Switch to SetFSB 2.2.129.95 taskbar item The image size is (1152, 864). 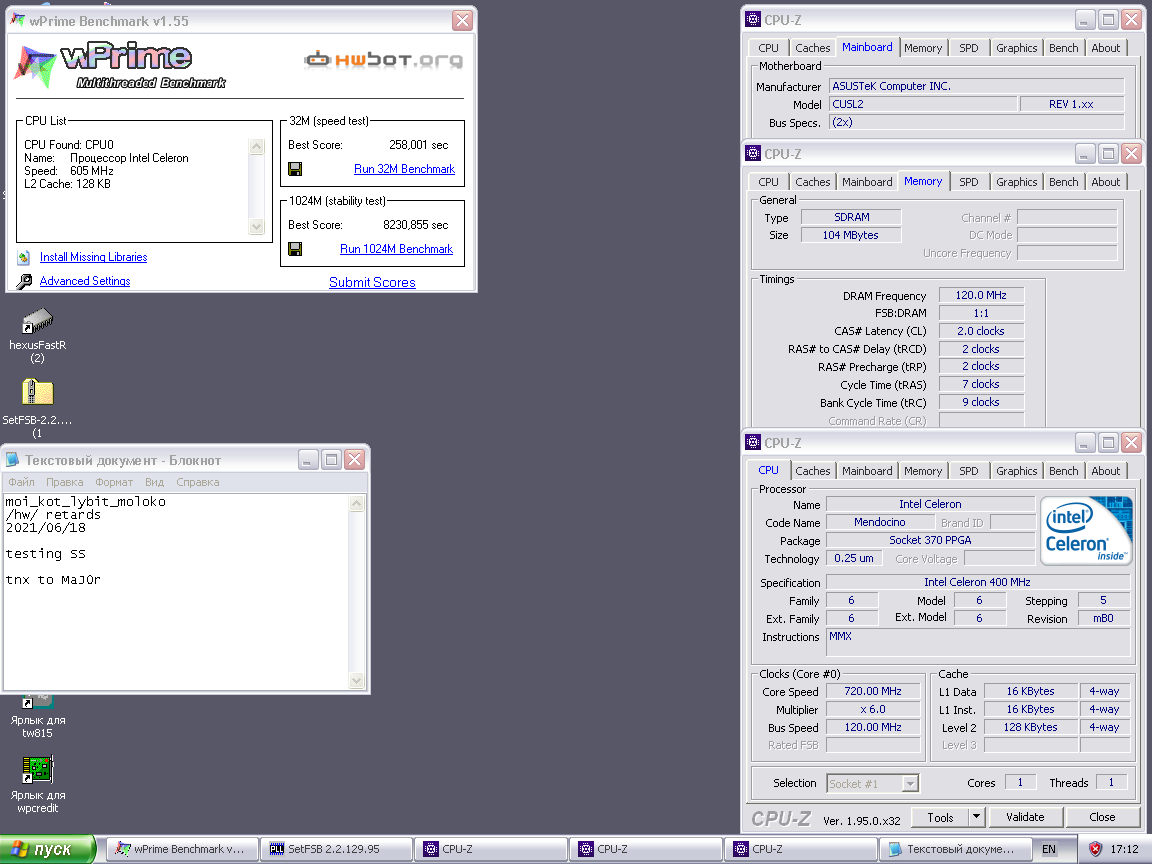[x=337, y=849]
